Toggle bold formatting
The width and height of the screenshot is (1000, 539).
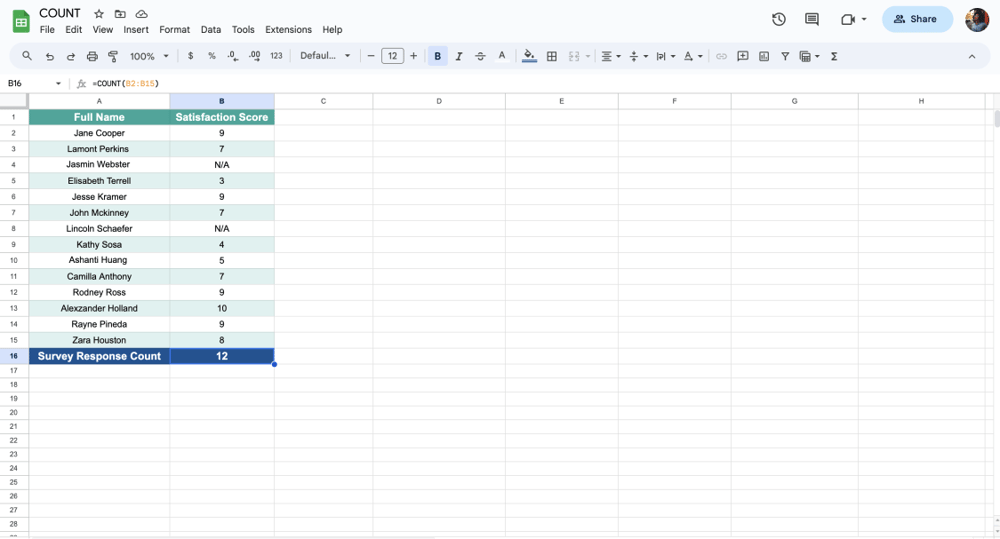coord(437,57)
